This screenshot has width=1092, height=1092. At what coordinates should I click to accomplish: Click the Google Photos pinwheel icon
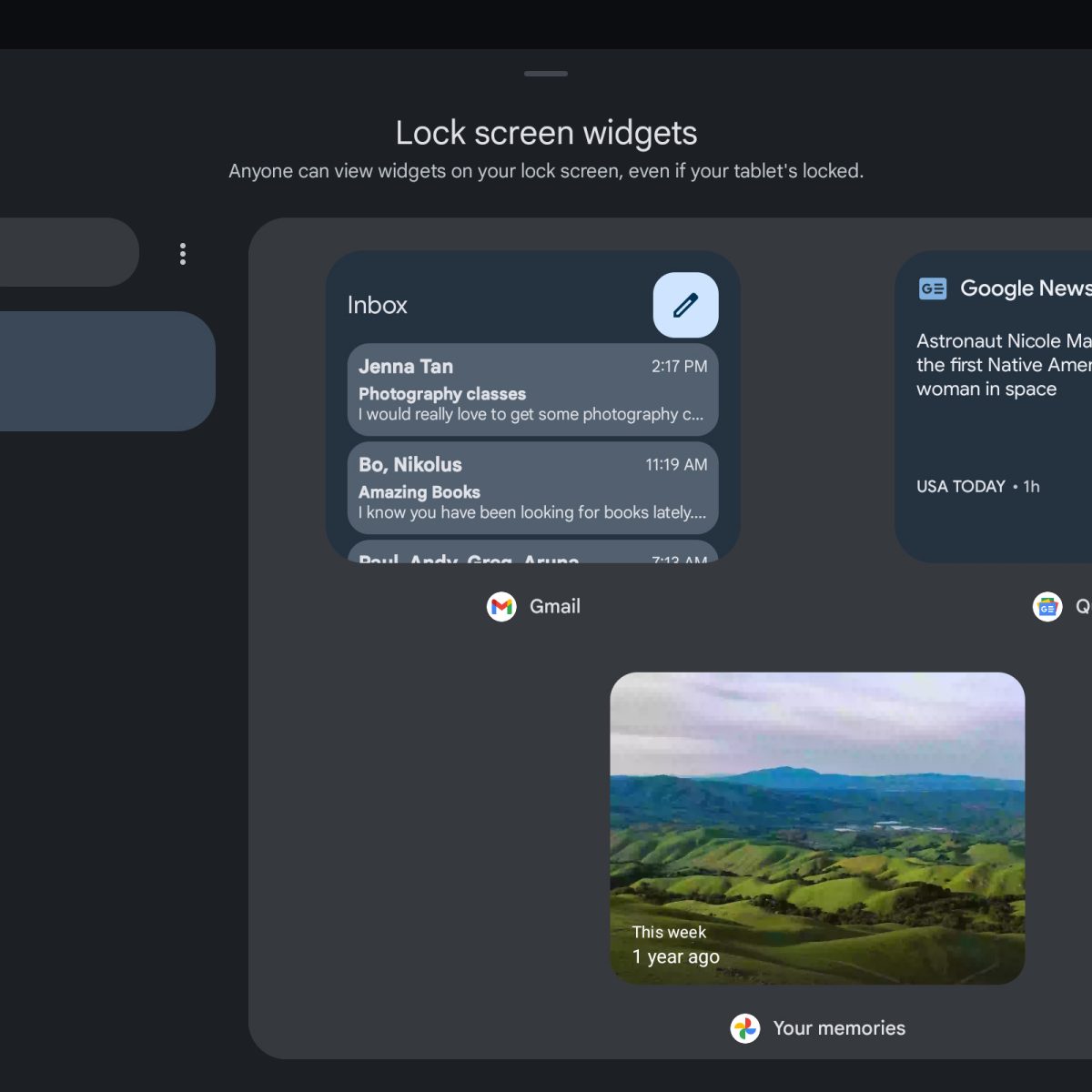745,1028
